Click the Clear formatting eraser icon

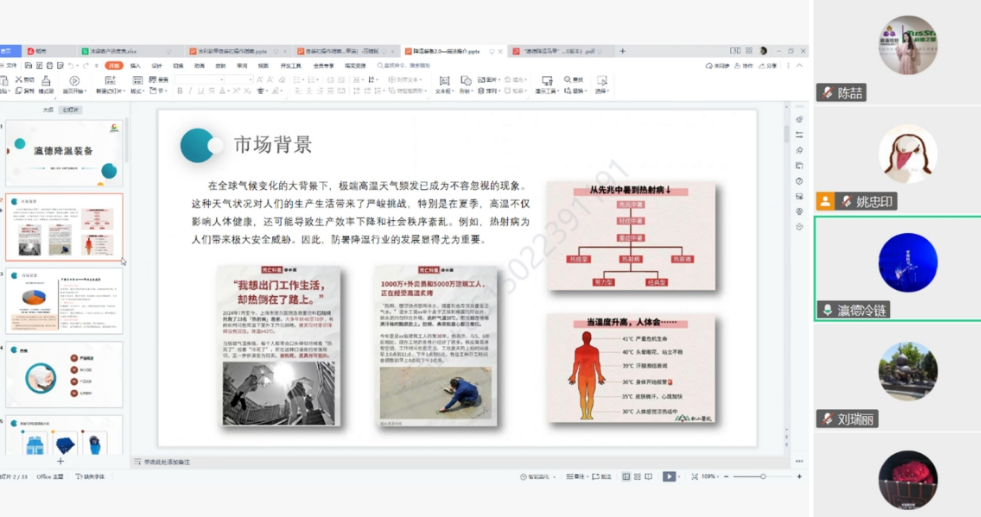(x=283, y=80)
